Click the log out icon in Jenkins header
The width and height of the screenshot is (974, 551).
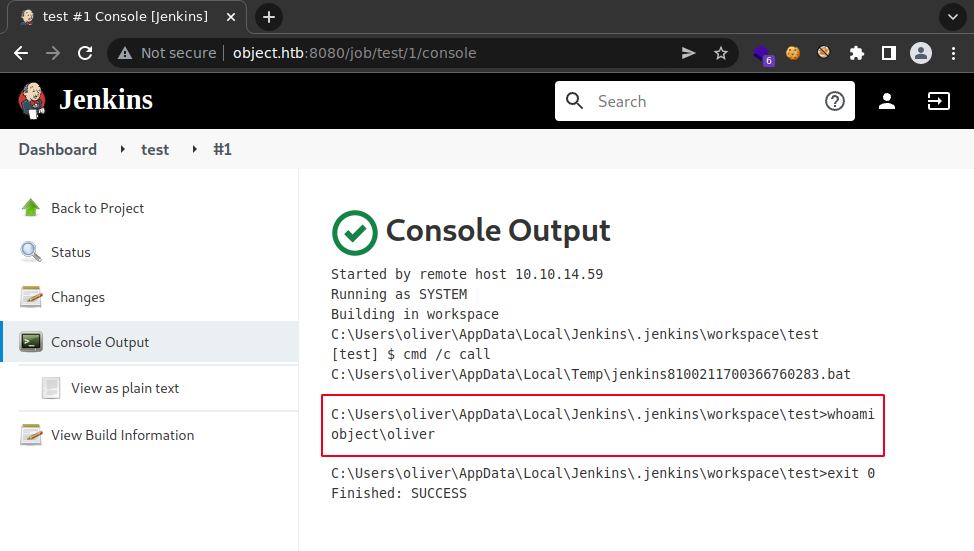click(938, 101)
